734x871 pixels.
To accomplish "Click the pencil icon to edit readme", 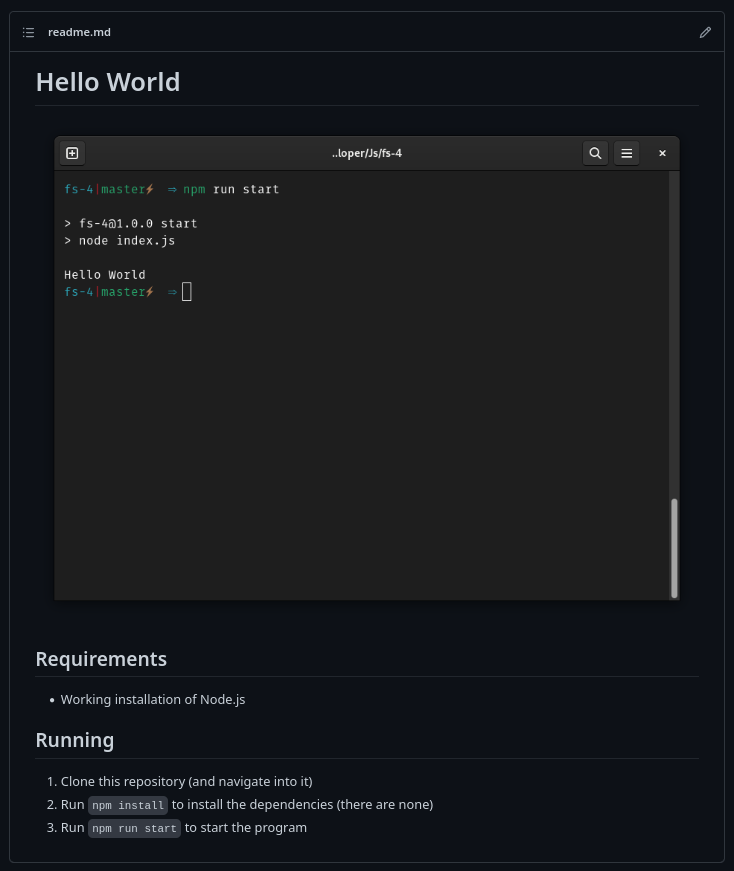I will pos(705,32).
